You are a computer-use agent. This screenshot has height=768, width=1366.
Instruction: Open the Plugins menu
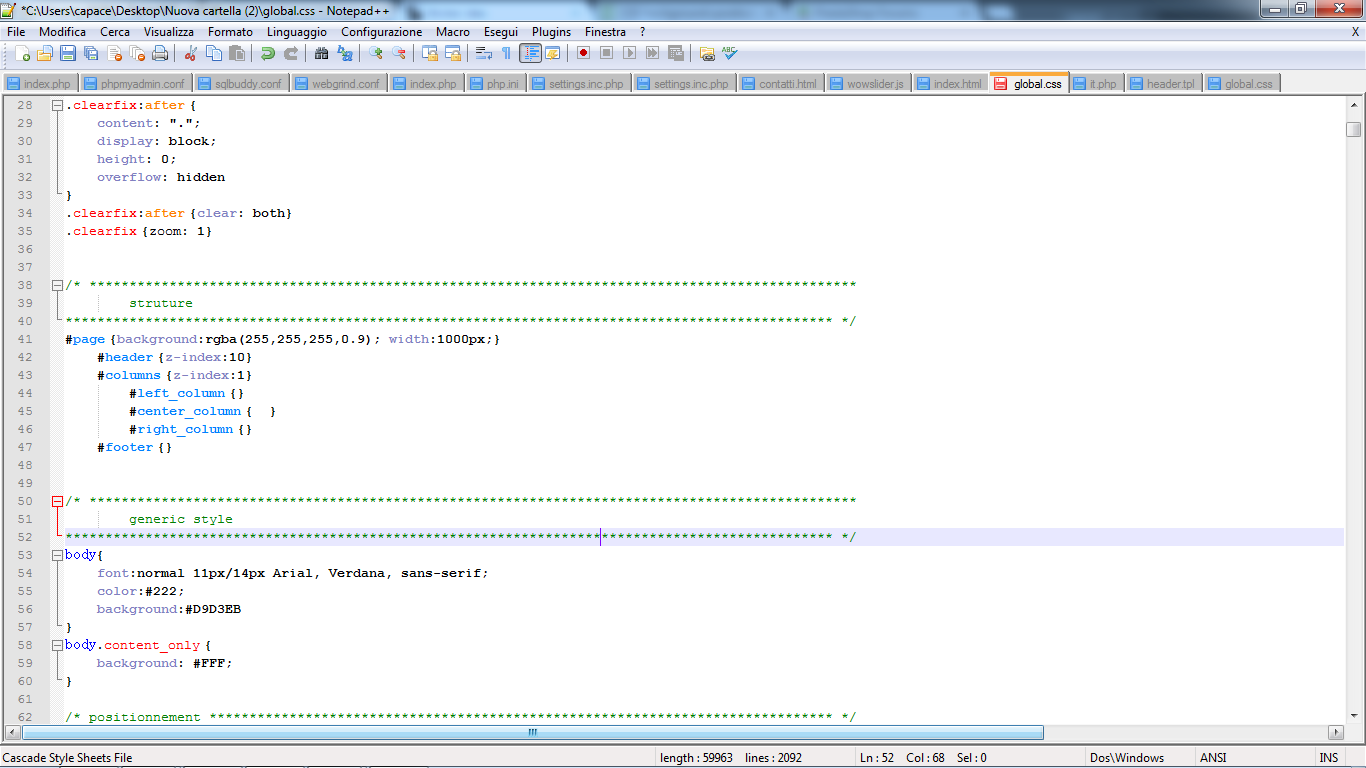pyautogui.click(x=552, y=32)
